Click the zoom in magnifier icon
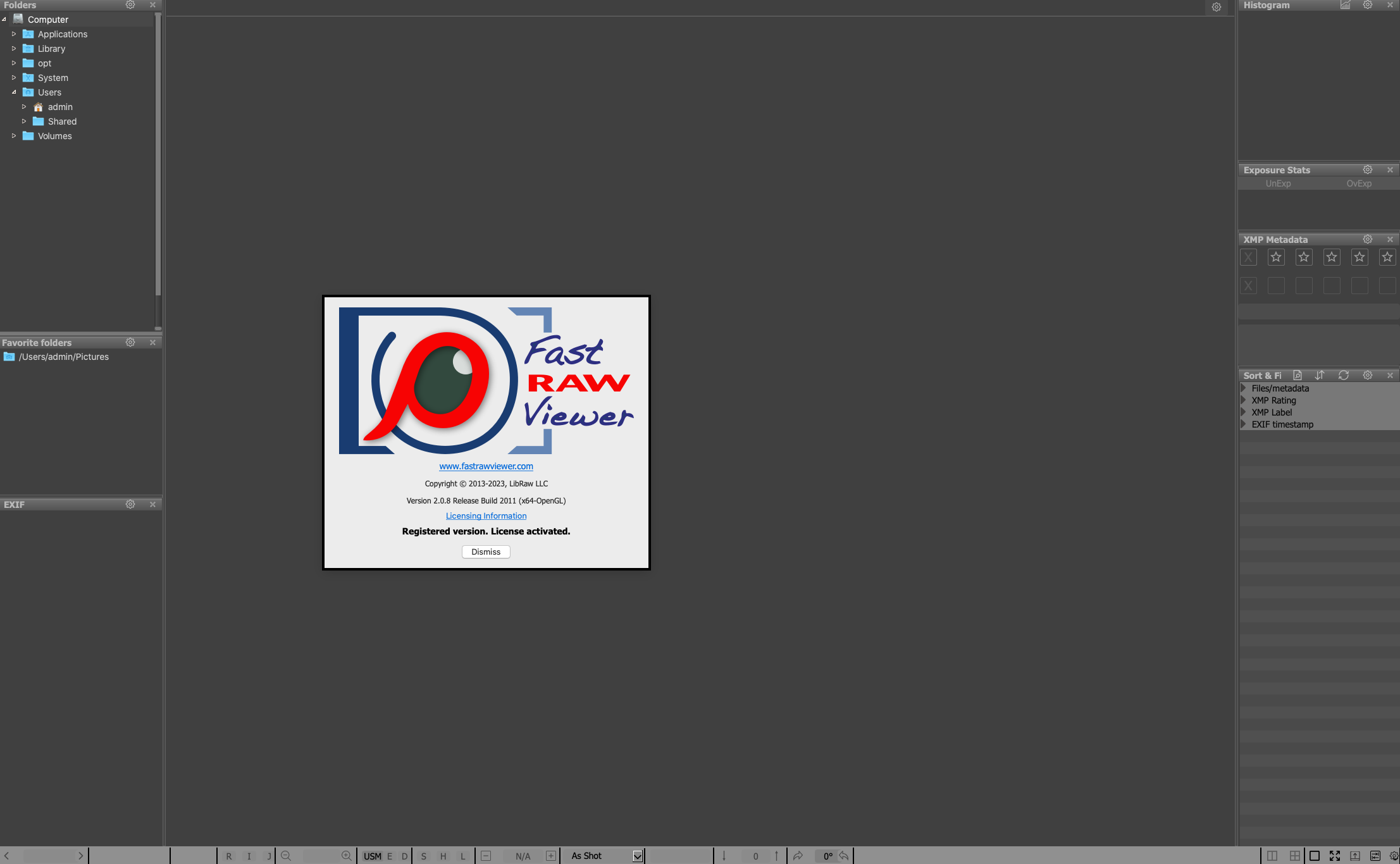The height and width of the screenshot is (864, 1400). (x=346, y=856)
